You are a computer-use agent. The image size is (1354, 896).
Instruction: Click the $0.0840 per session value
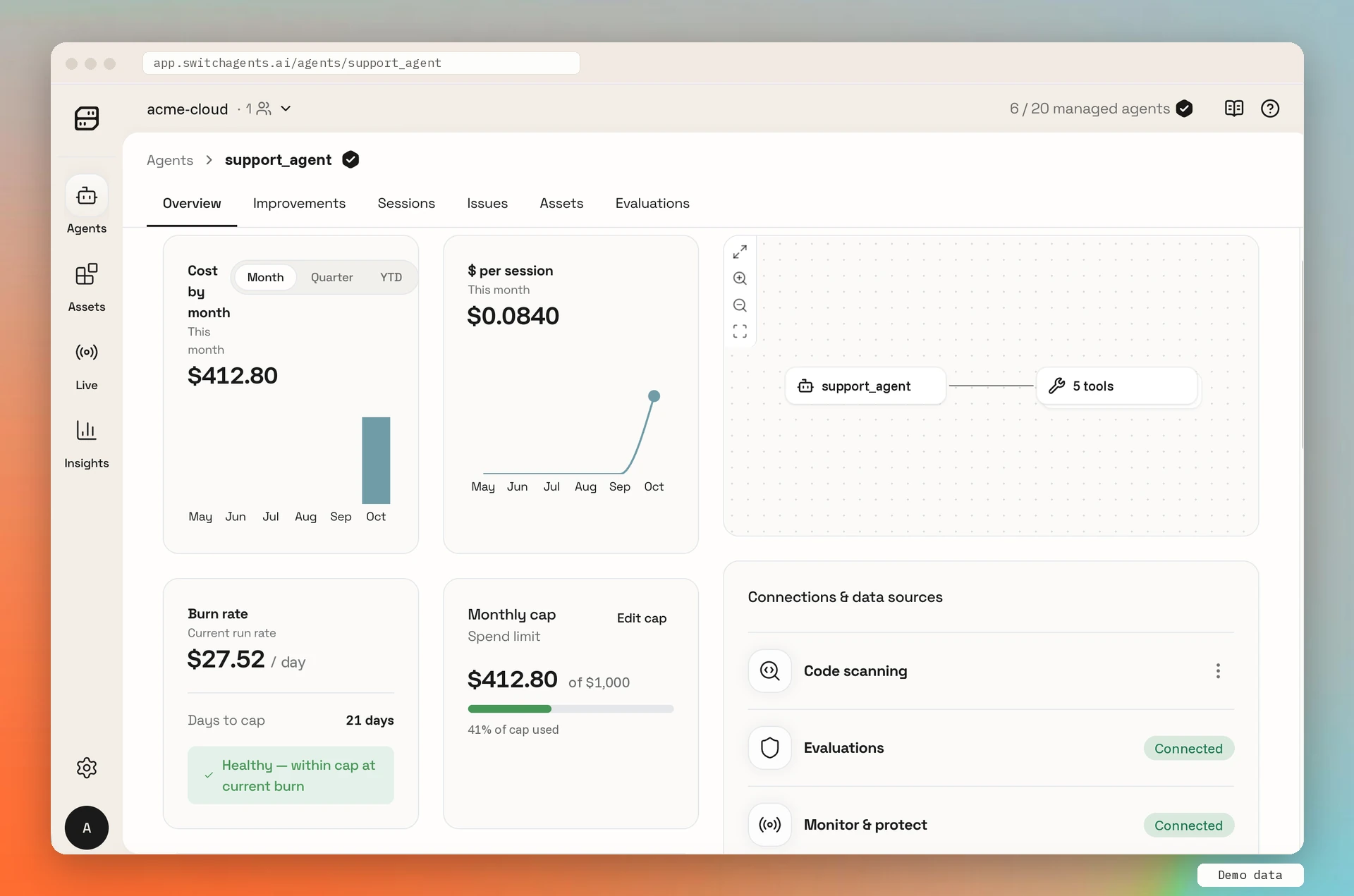pos(513,316)
